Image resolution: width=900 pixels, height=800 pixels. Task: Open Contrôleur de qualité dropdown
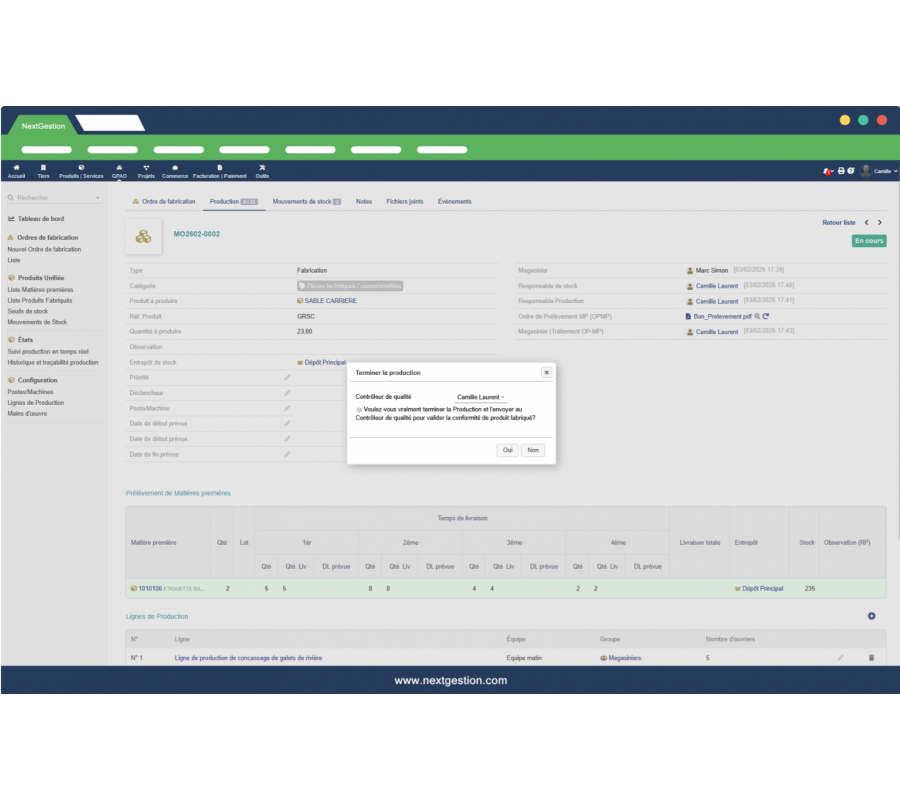(481, 397)
